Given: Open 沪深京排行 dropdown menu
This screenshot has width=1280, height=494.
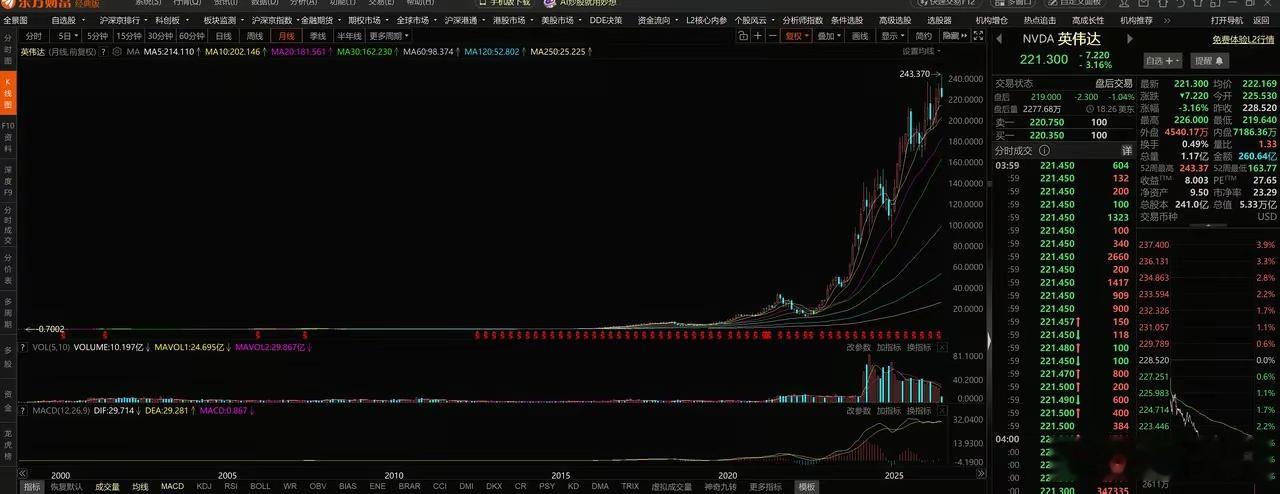Looking at the screenshot, I should [124, 20].
